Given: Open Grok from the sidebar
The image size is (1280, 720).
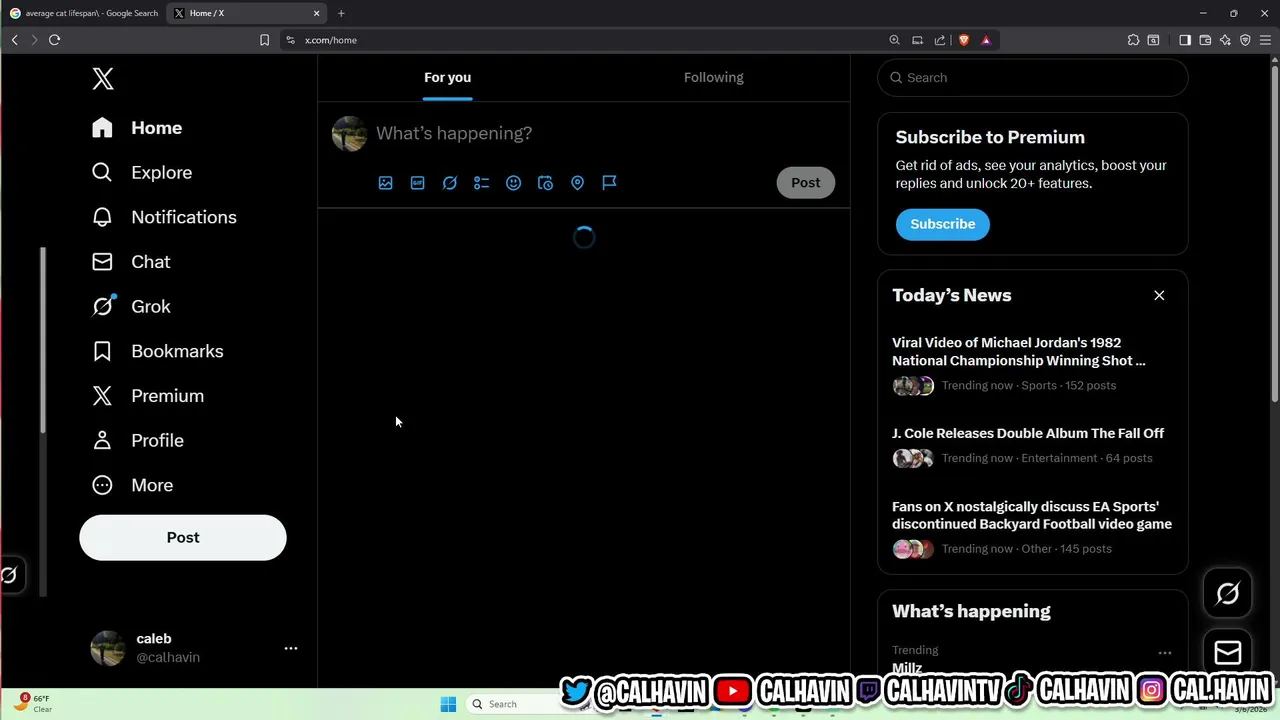Looking at the screenshot, I should pos(131,307).
